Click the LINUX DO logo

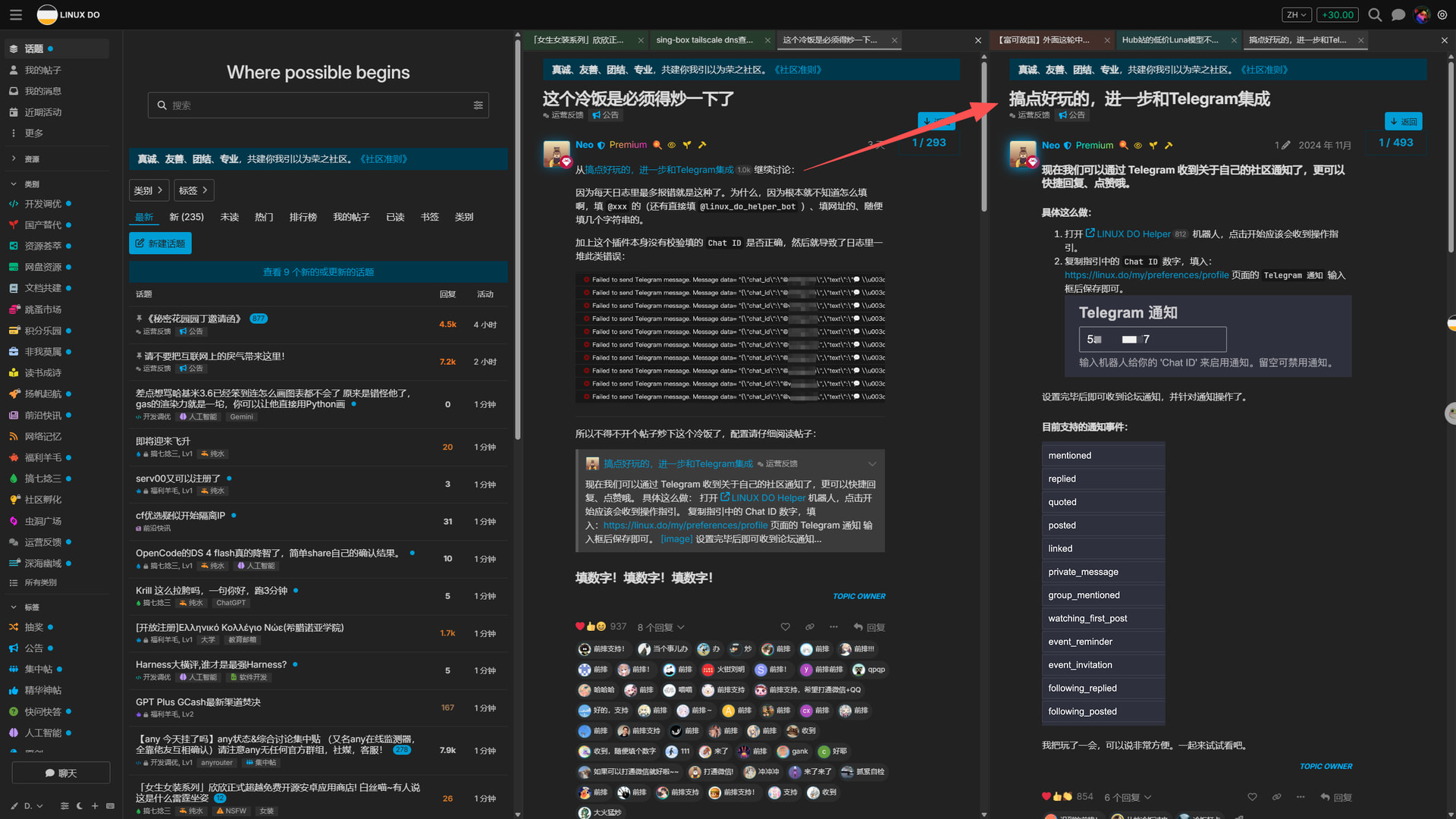(x=68, y=14)
